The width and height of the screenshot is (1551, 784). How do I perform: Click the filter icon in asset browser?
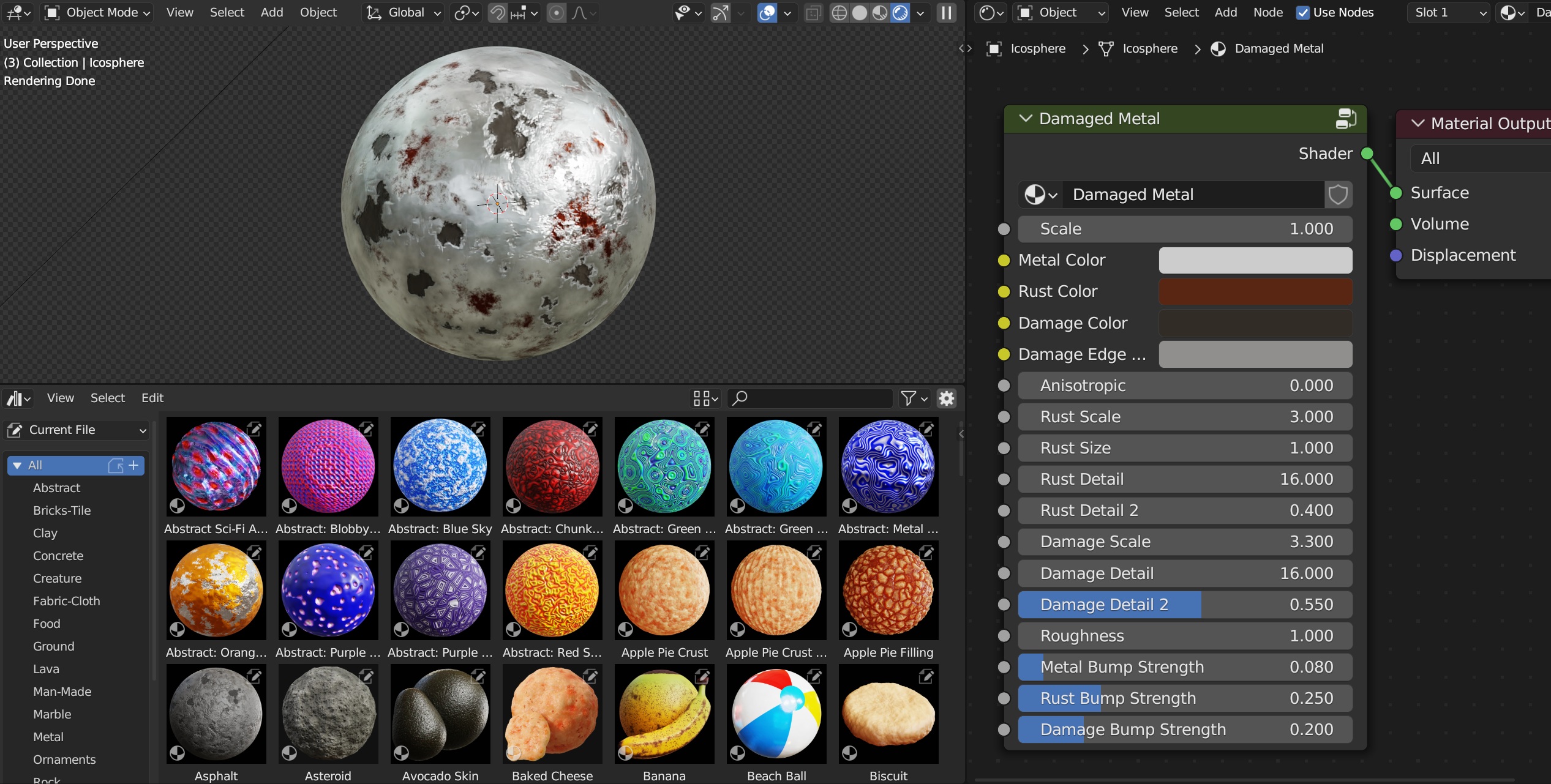[912, 398]
